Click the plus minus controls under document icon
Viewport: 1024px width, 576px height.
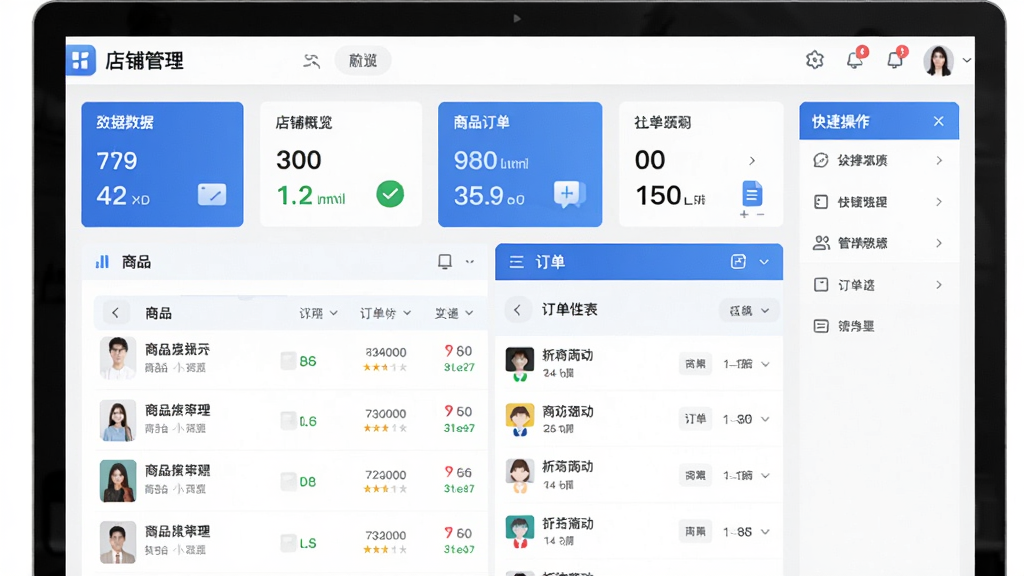tap(752, 214)
